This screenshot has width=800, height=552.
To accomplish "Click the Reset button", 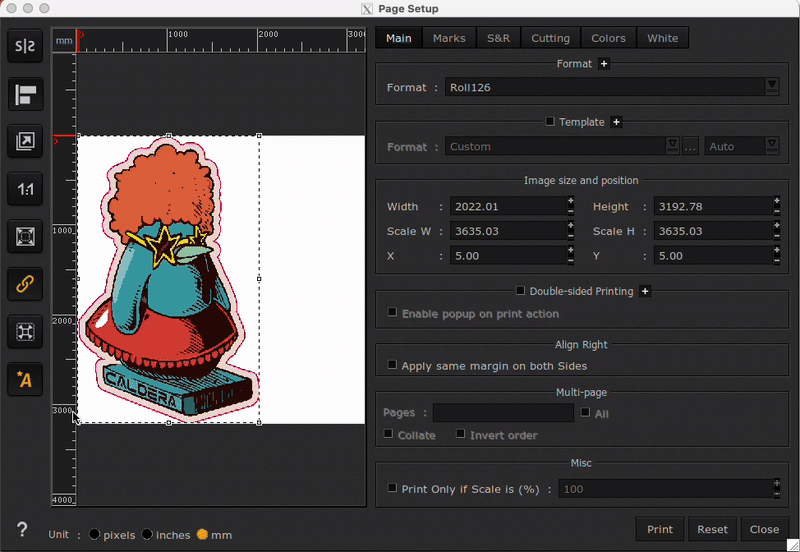I will point(712,529).
